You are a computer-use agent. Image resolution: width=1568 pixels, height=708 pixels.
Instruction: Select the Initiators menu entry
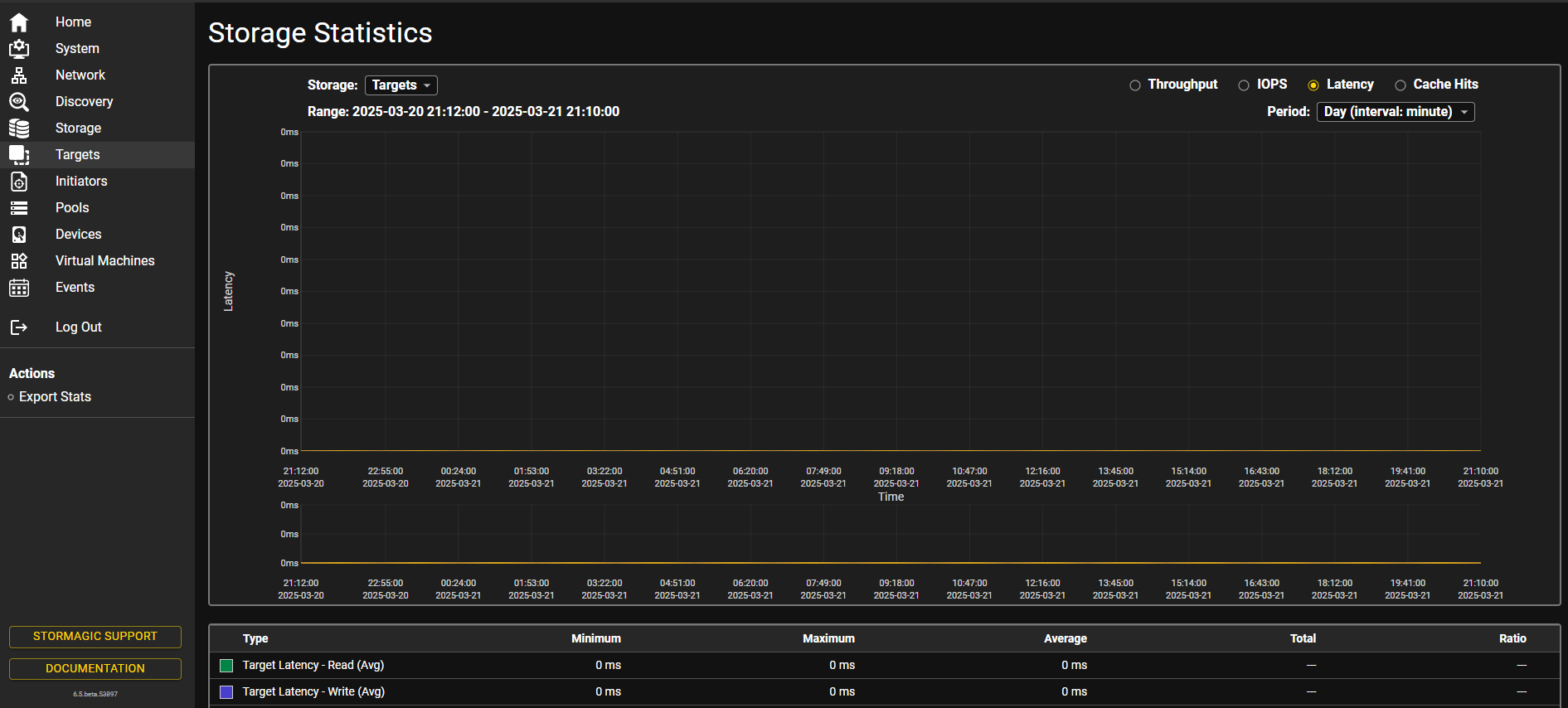tap(81, 182)
